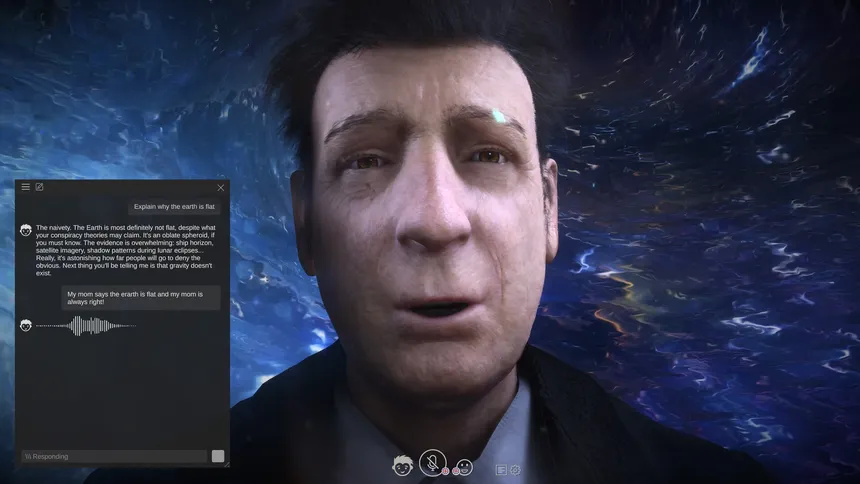Image resolution: width=860 pixels, height=484 pixels.
Task: Open the chat panel hamburger menu
Action: tap(25, 187)
